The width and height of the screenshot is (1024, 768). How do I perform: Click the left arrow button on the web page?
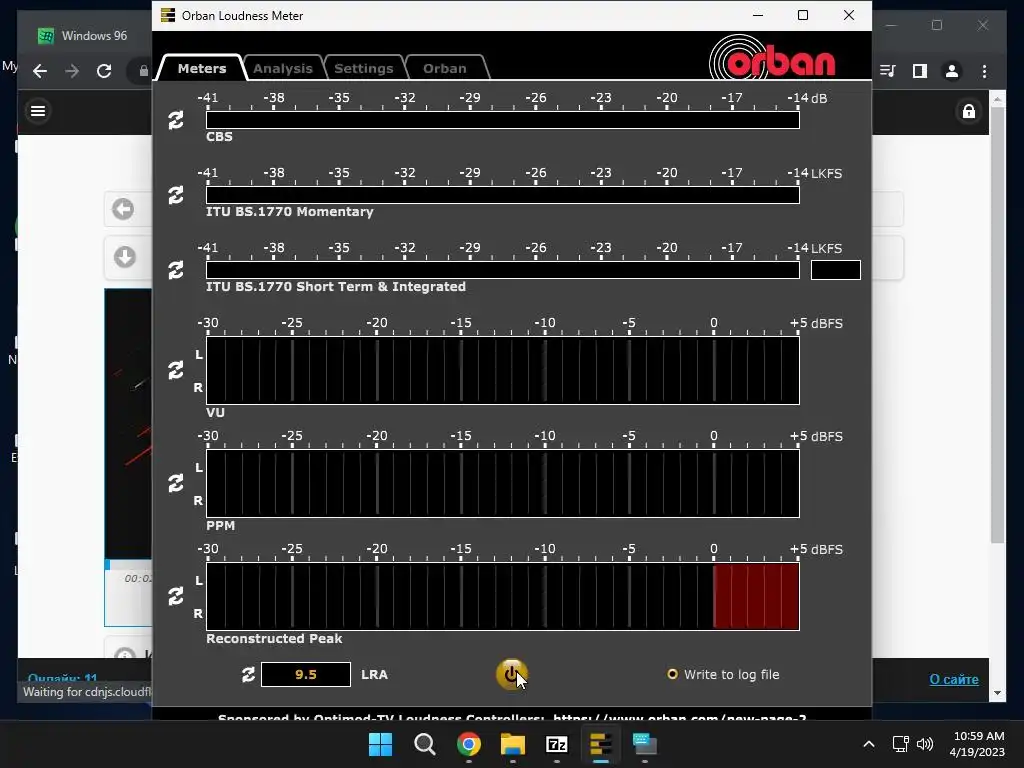[x=123, y=209]
